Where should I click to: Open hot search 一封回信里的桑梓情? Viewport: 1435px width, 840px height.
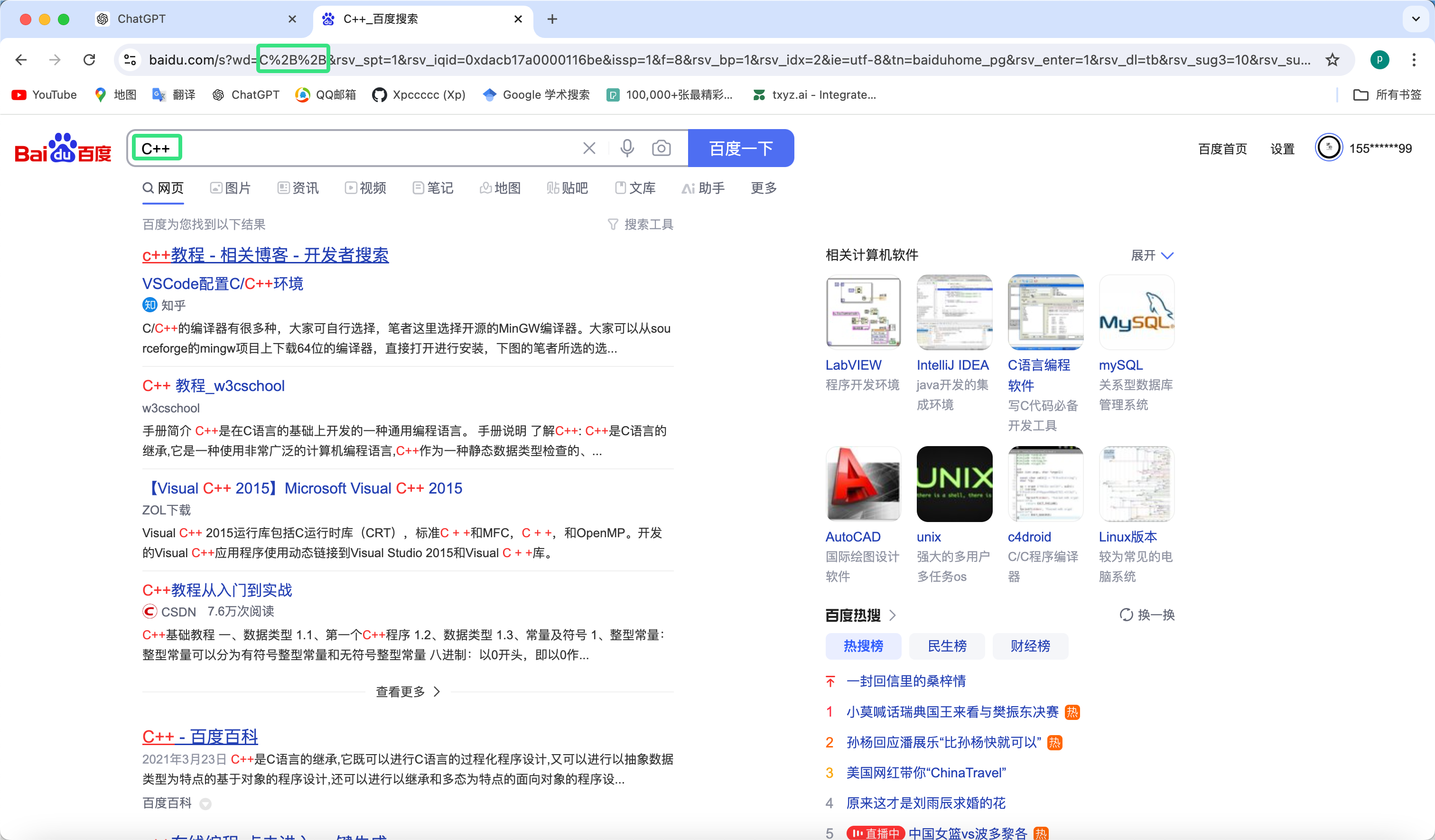point(905,681)
